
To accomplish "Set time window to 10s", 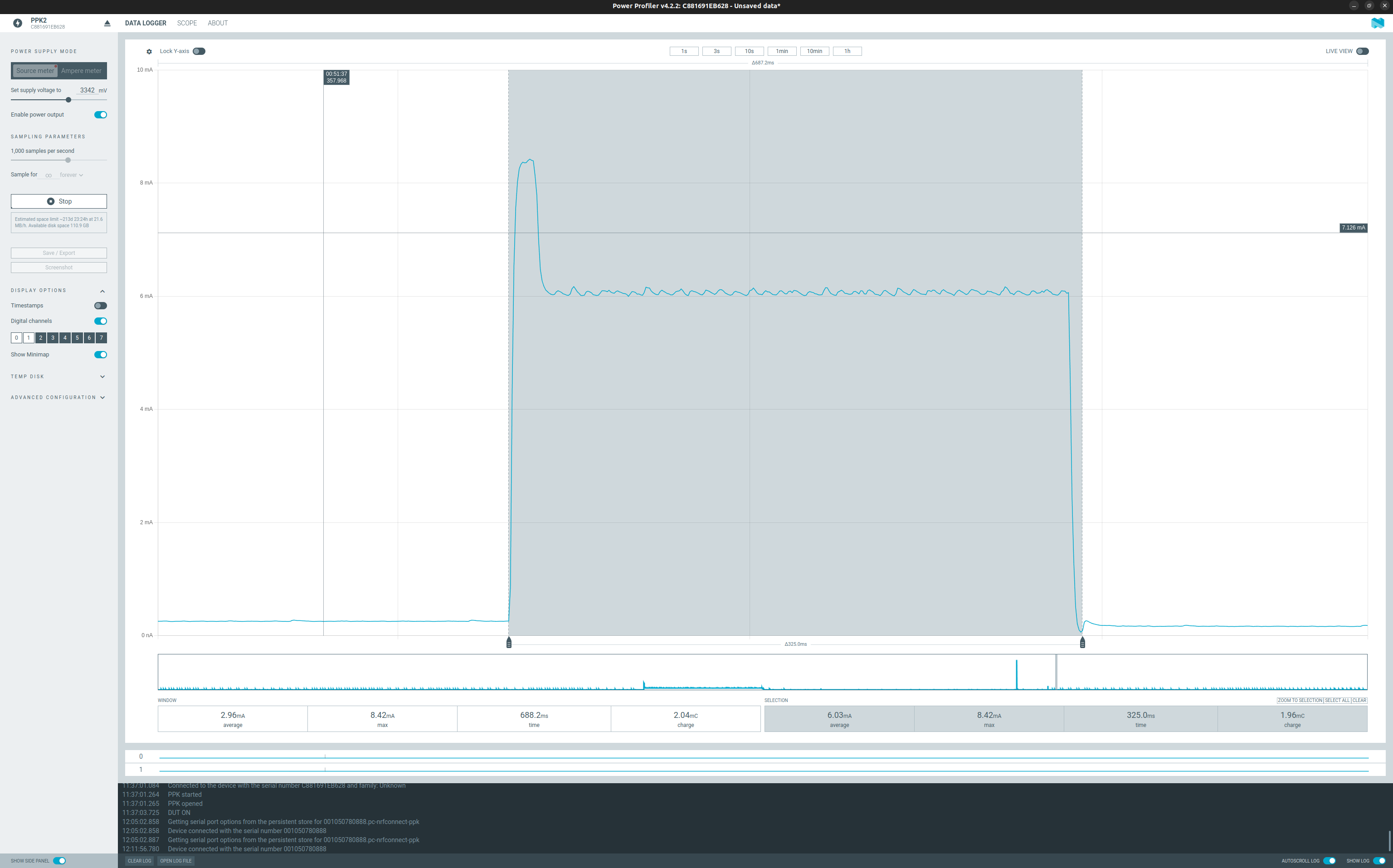I will pyautogui.click(x=749, y=51).
